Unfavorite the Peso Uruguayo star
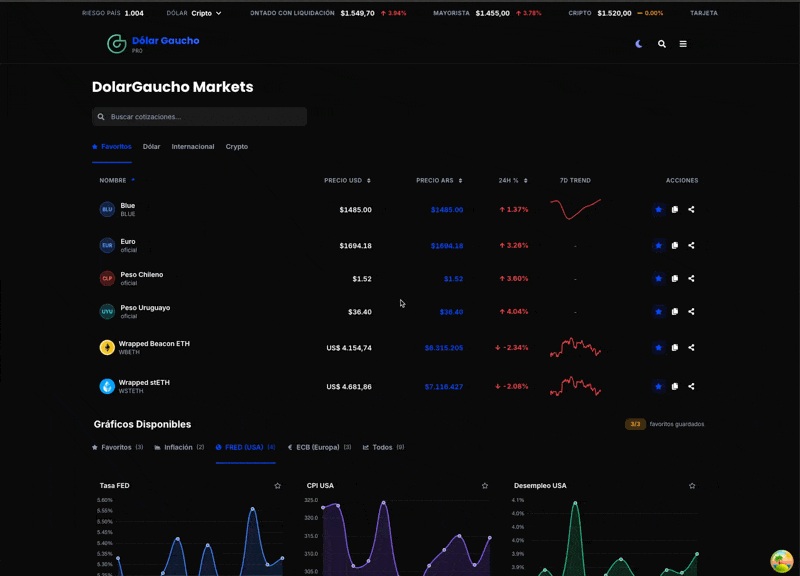This screenshot has height=576, width=800. [x=658, y=312]
